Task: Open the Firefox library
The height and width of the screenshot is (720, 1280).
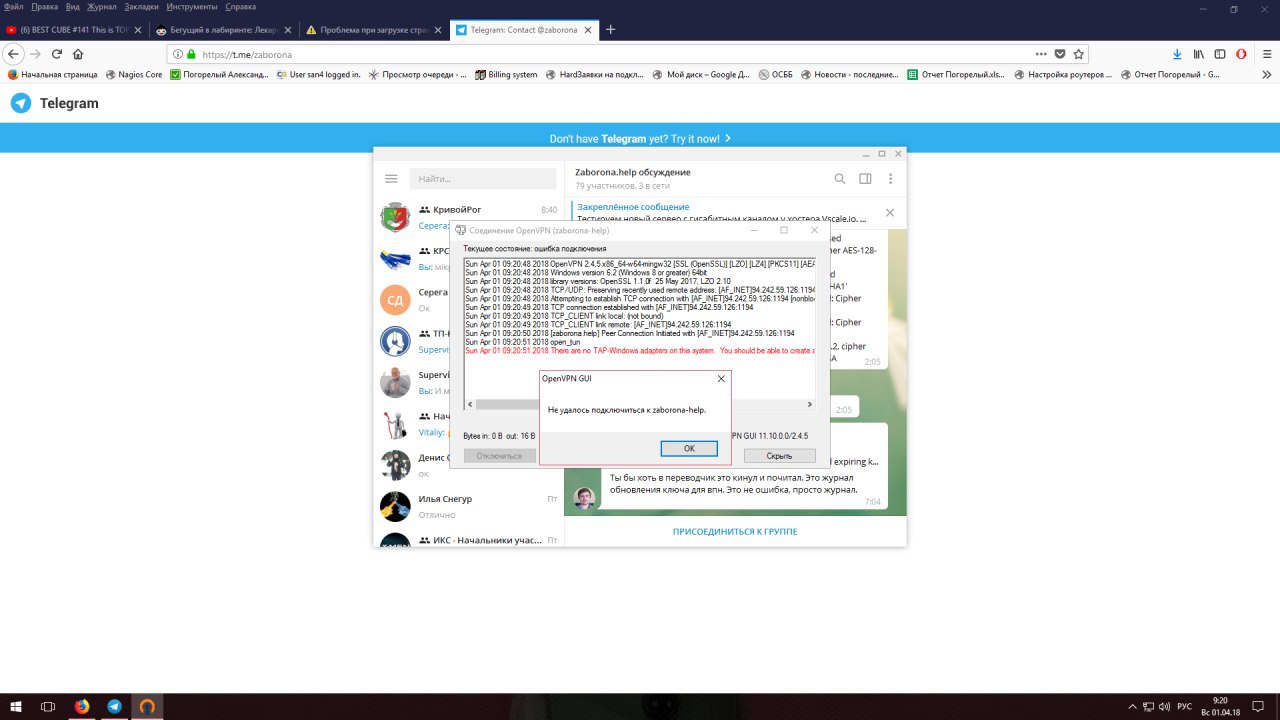Action: click(x=1198, y=54)
